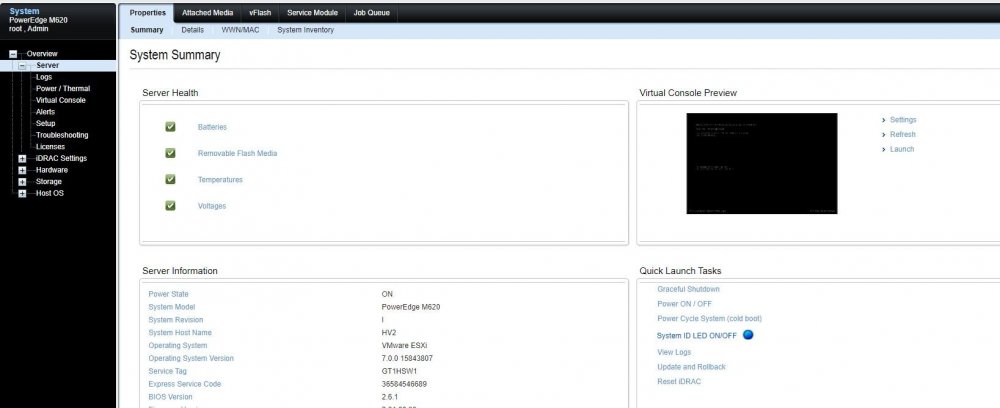Open the Temperatures health link
Image resolution: width=1000 pixels, height=408 pixels.
click(x=220, y=179)
